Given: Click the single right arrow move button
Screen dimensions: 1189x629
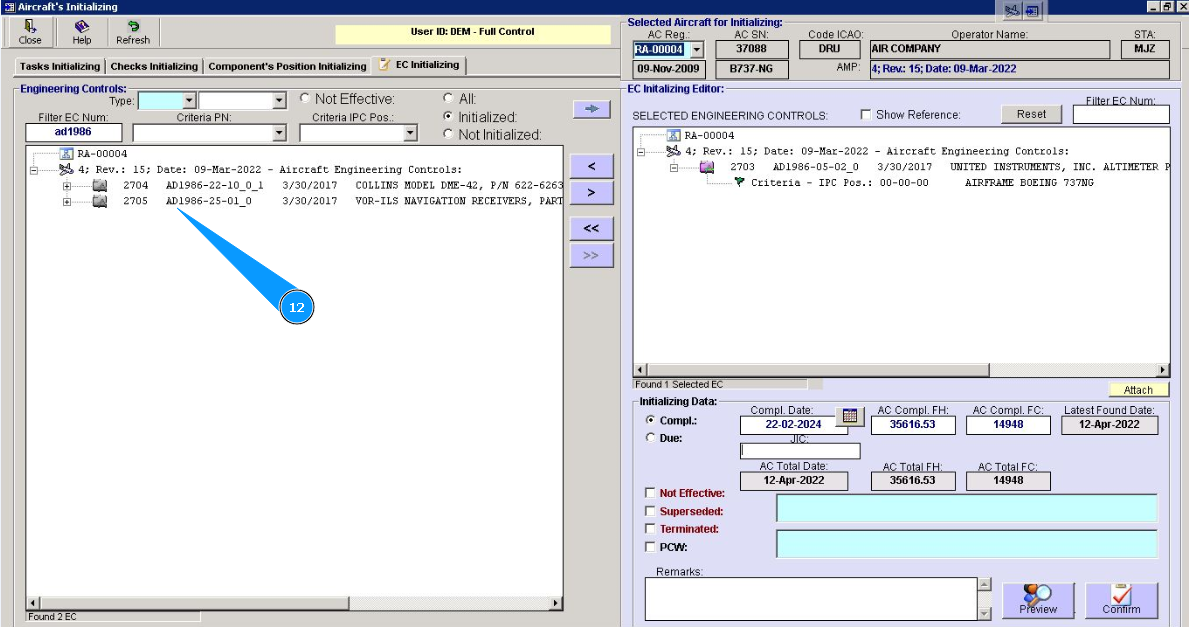Looking at the screenshot, I should (x=591, y=191).
